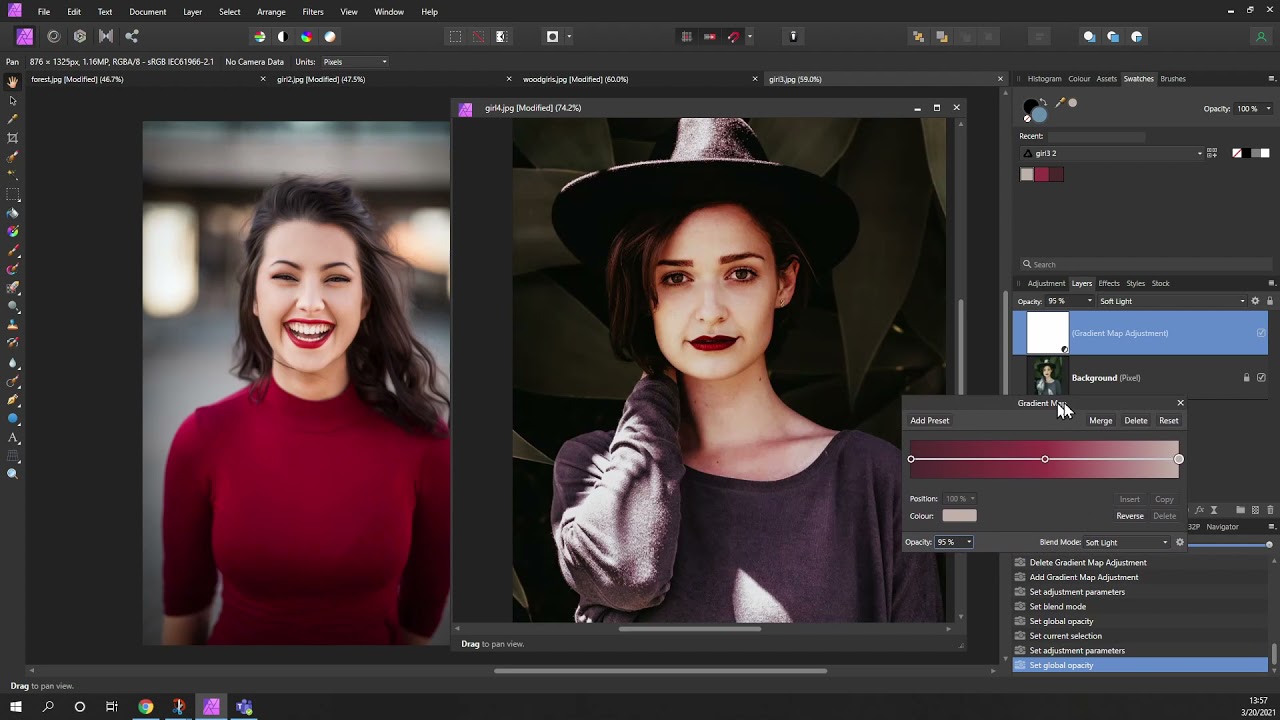Toggle Gradient Map Adjustment layer visibility
The height and width of the screenshot is (720, 1280).
(1261, 333)
